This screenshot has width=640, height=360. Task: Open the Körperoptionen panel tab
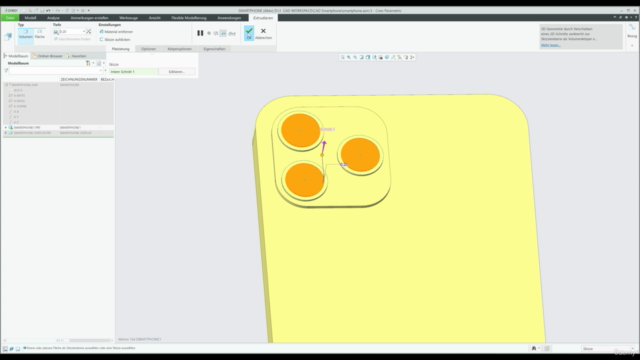click(179, 49)
